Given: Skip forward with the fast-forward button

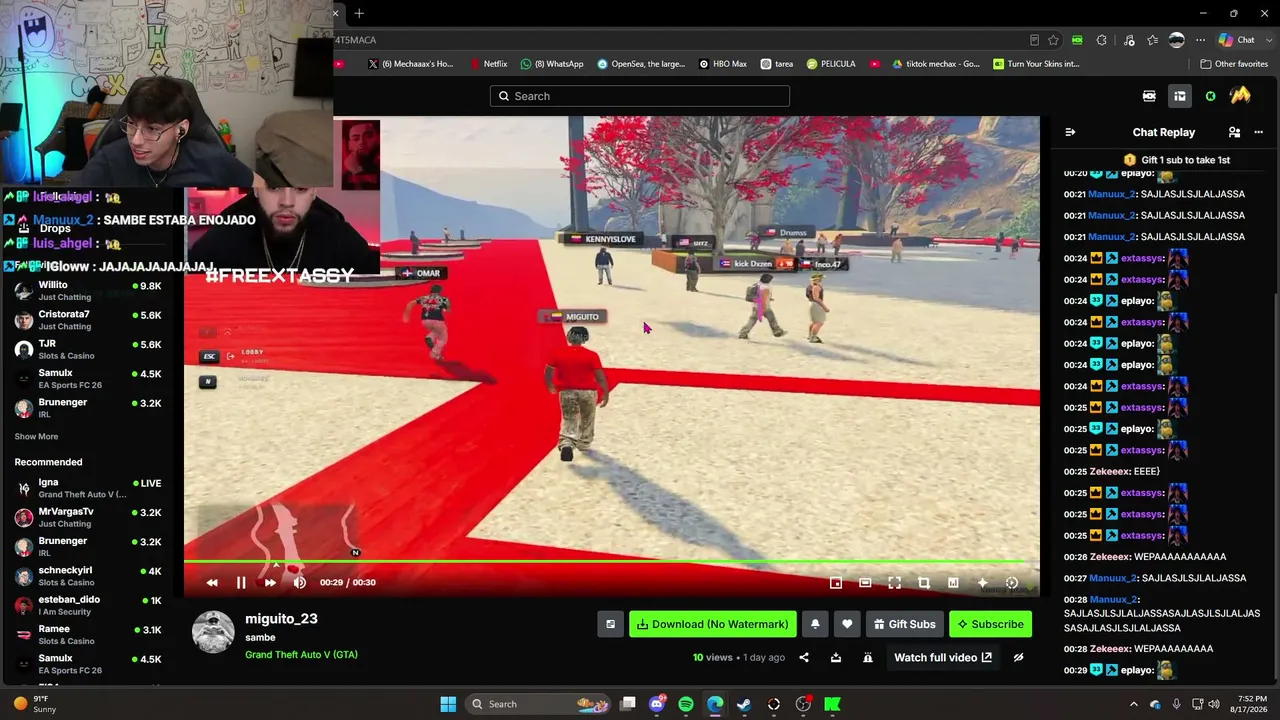Looking at the screenshot, I should click(270, 582).
